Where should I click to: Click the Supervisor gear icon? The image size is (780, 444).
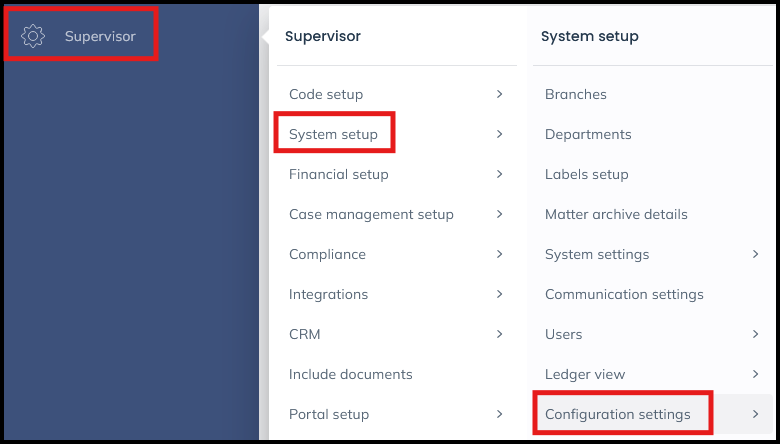(x=33, y=37)
